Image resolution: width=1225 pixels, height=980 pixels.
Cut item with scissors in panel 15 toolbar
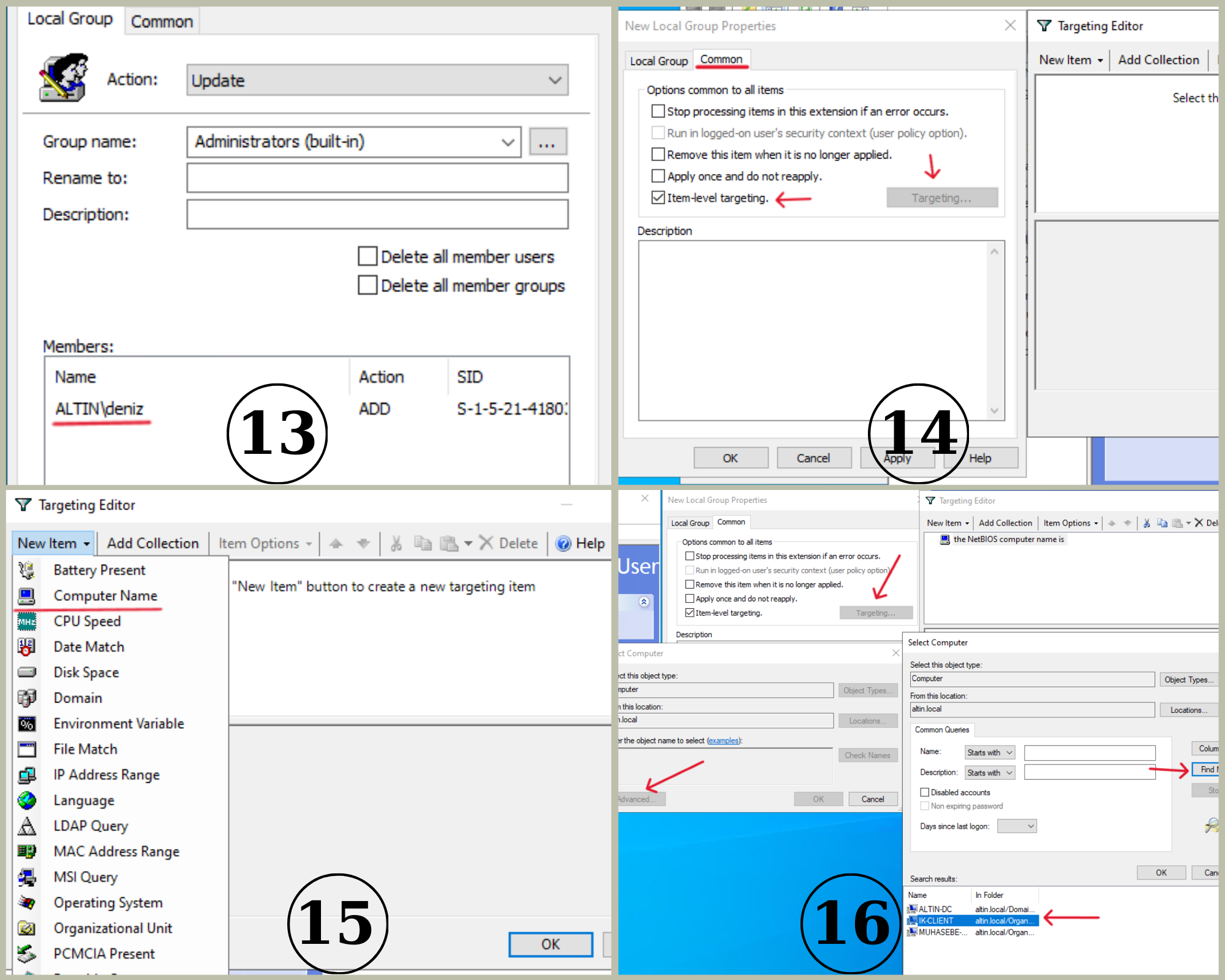point(396,543)
